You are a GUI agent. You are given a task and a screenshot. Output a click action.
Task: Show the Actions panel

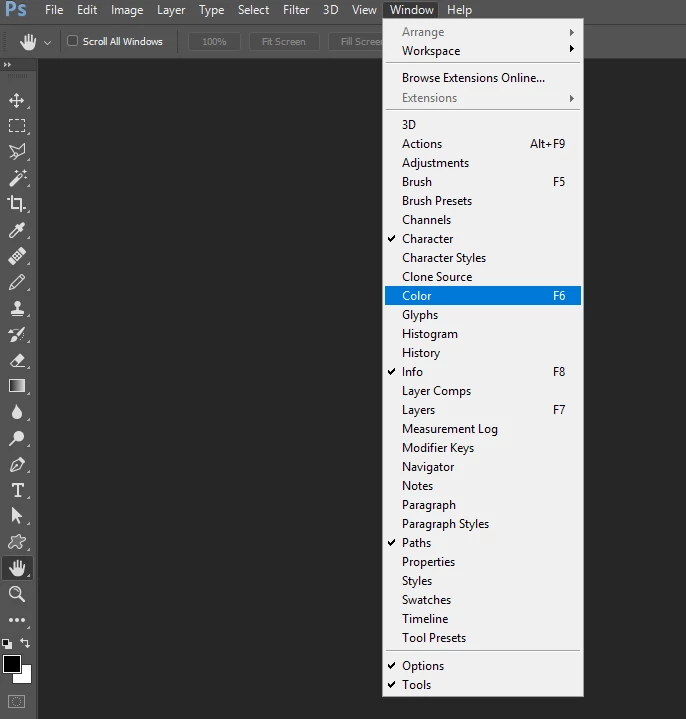click(483, 144)
